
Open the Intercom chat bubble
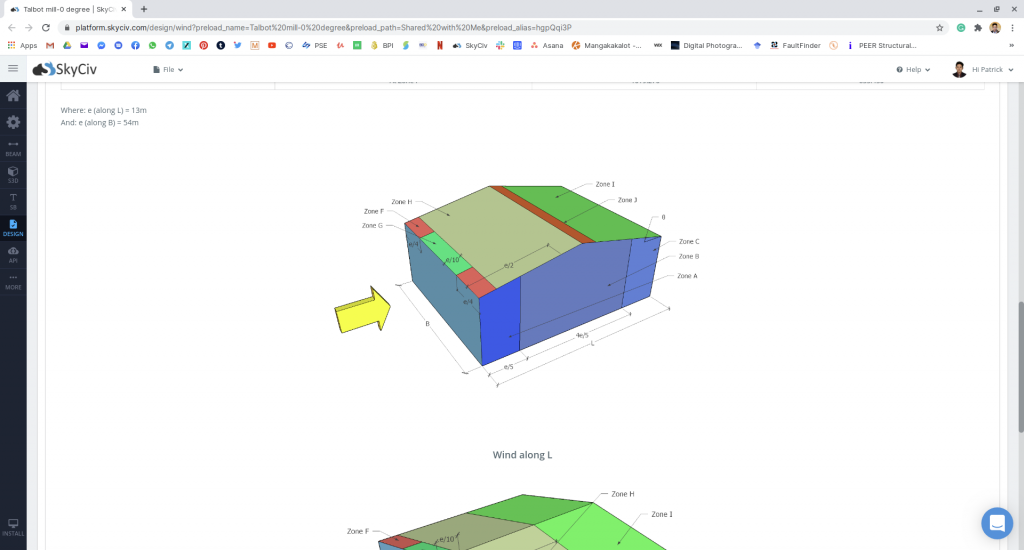point(997,523)
